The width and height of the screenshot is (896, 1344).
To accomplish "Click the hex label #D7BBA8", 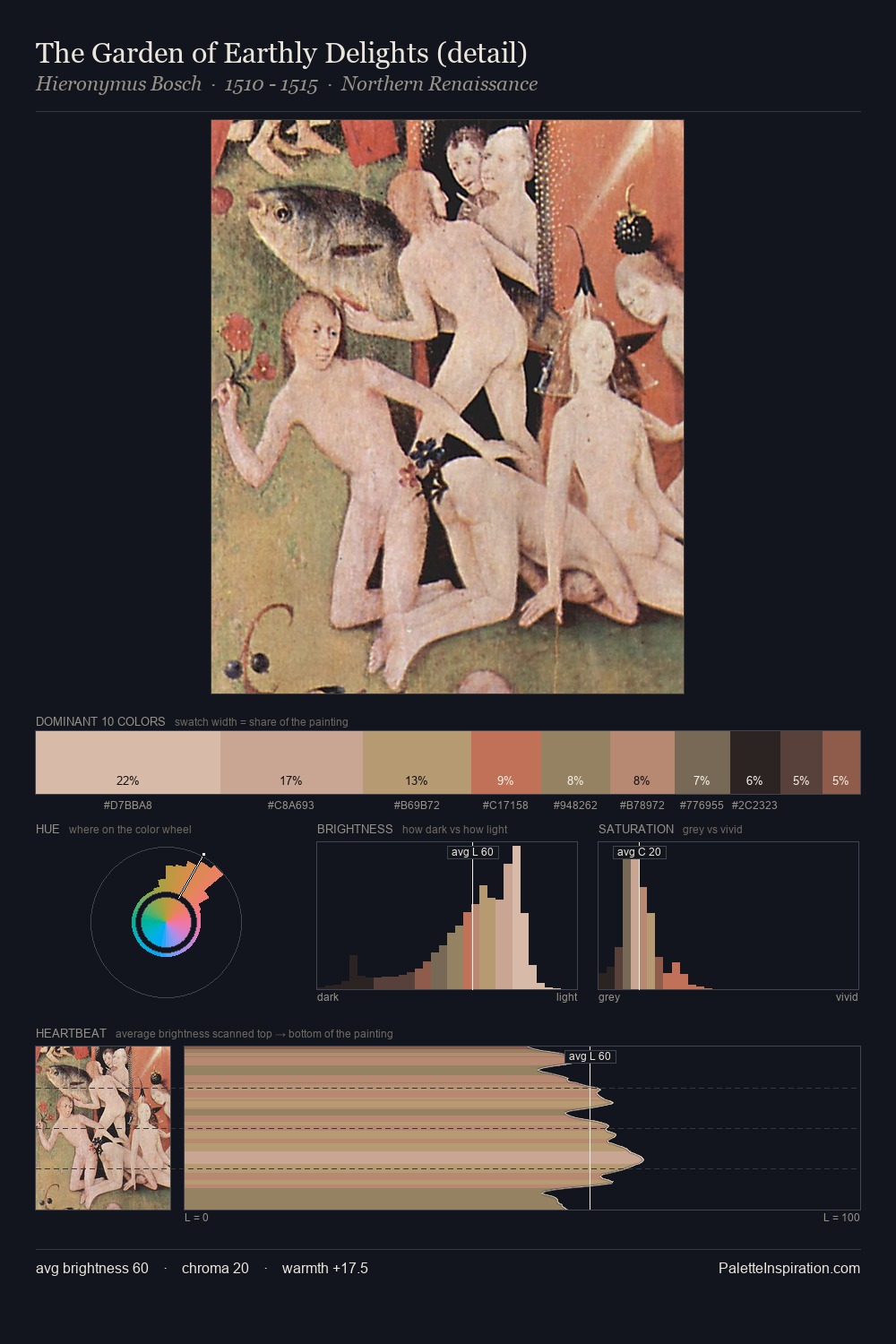I will click(128, 806).
